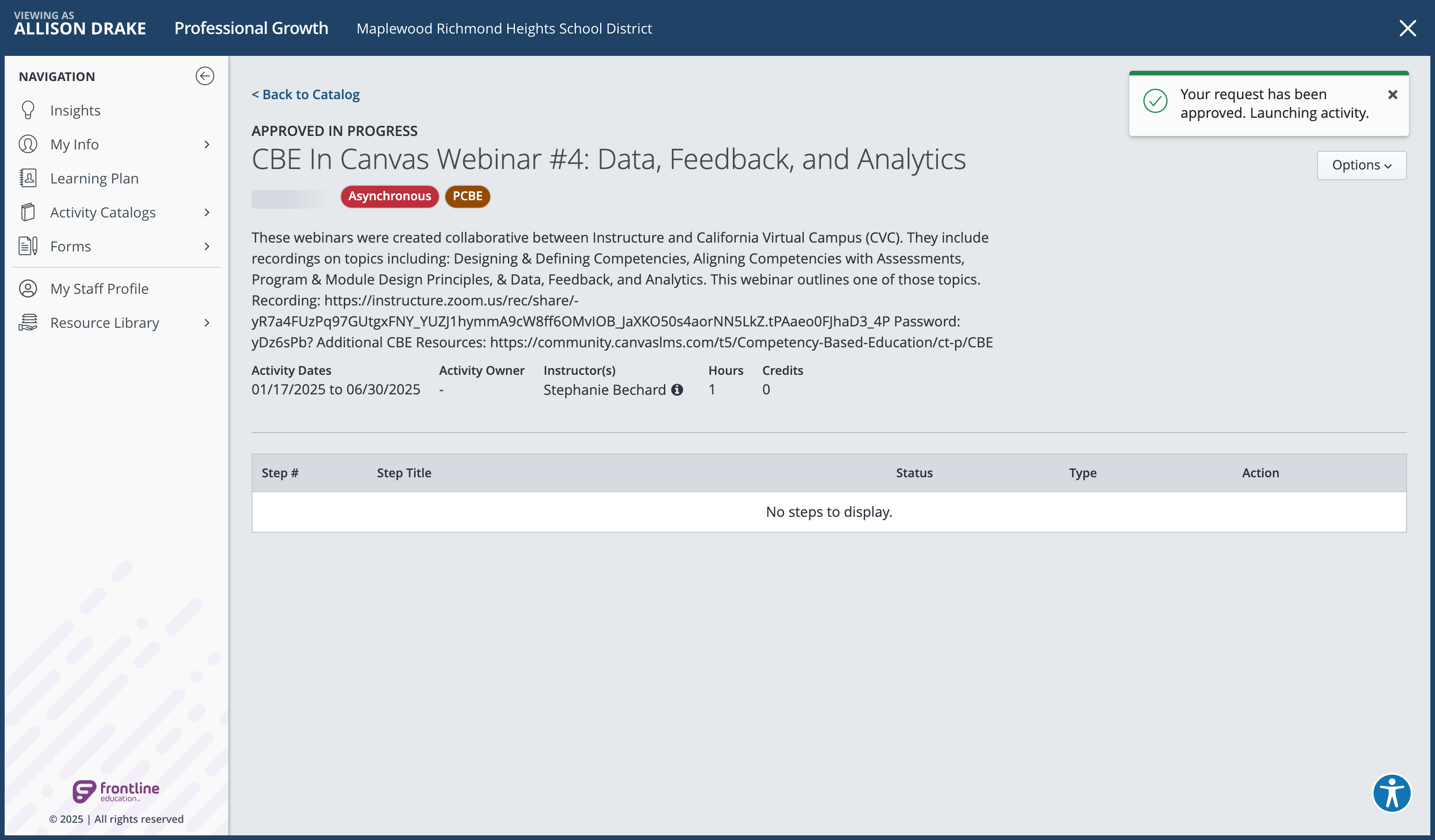Click the Frontline Education logo
This screenshot has height=840, width=1435.
(x=116, y=791)
